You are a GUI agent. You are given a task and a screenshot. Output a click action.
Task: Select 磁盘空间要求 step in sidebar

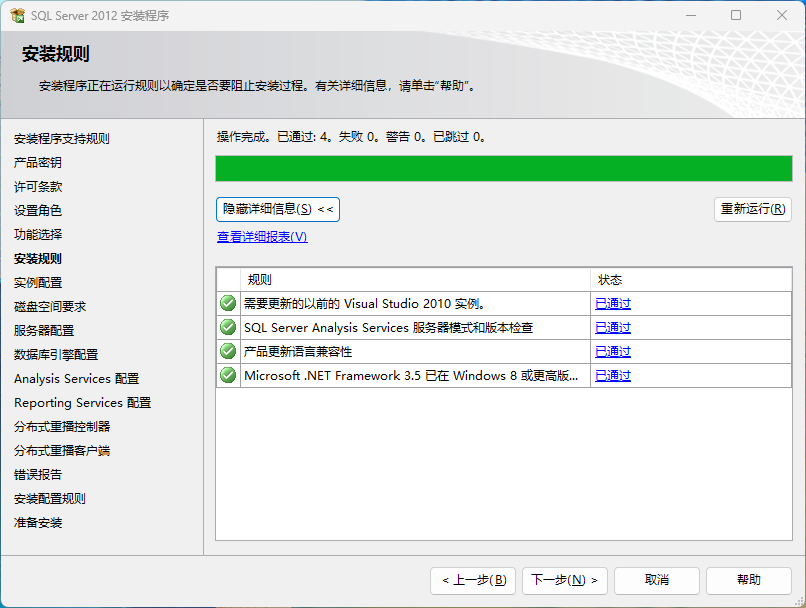[50, 307]
